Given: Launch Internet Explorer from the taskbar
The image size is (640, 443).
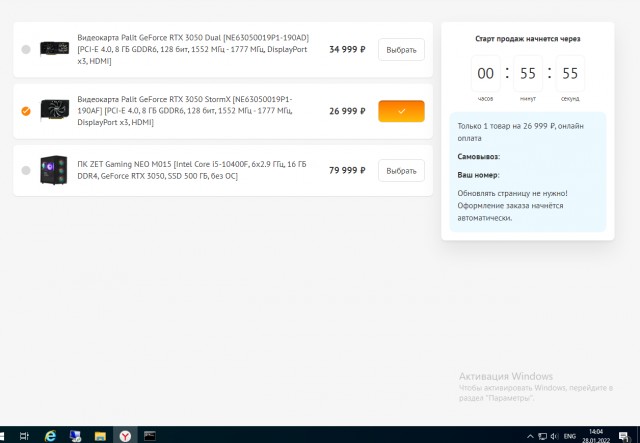Looking at the screenshot, I should (50, 436).
